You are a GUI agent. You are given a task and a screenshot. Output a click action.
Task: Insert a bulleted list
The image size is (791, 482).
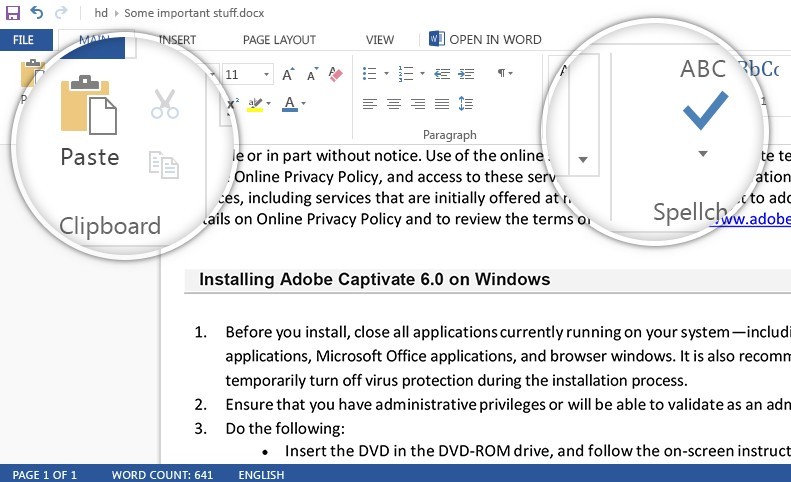(369, 74)
